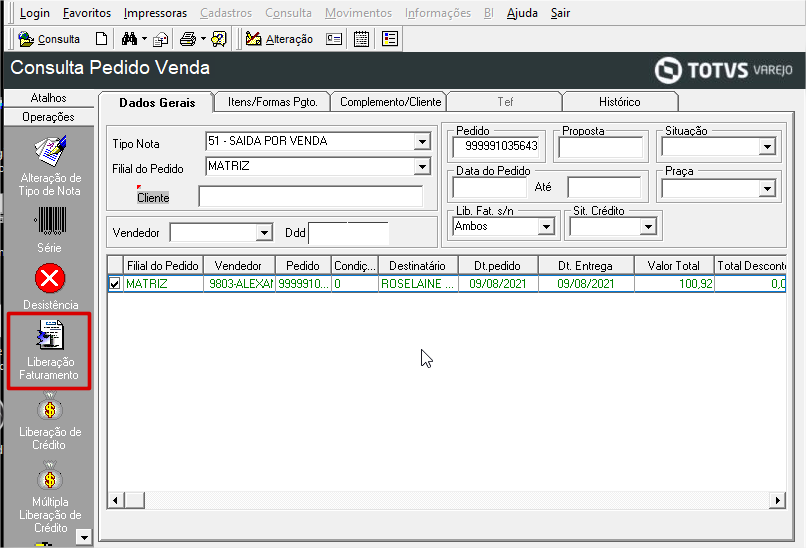Expand the Sit. Crédito dropdown

point(648,226)
